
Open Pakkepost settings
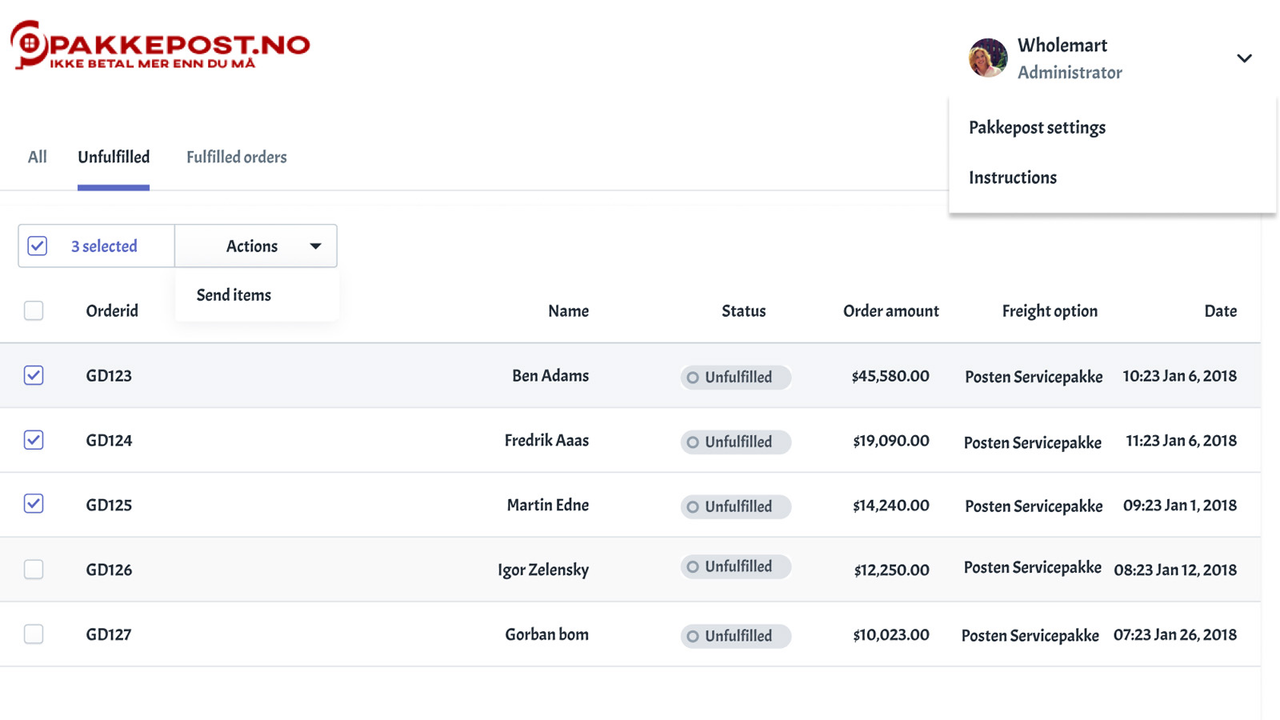[1037, 127]
